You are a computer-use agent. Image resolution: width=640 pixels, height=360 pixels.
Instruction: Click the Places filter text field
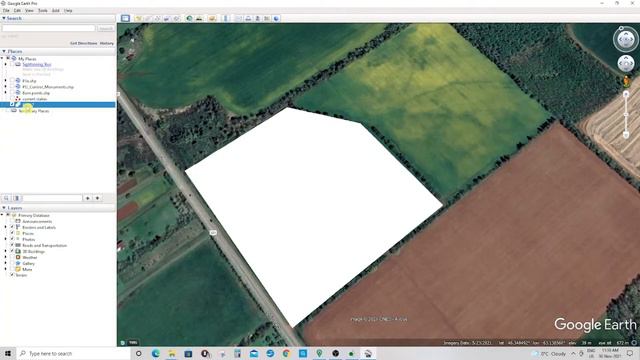(53, 198)
